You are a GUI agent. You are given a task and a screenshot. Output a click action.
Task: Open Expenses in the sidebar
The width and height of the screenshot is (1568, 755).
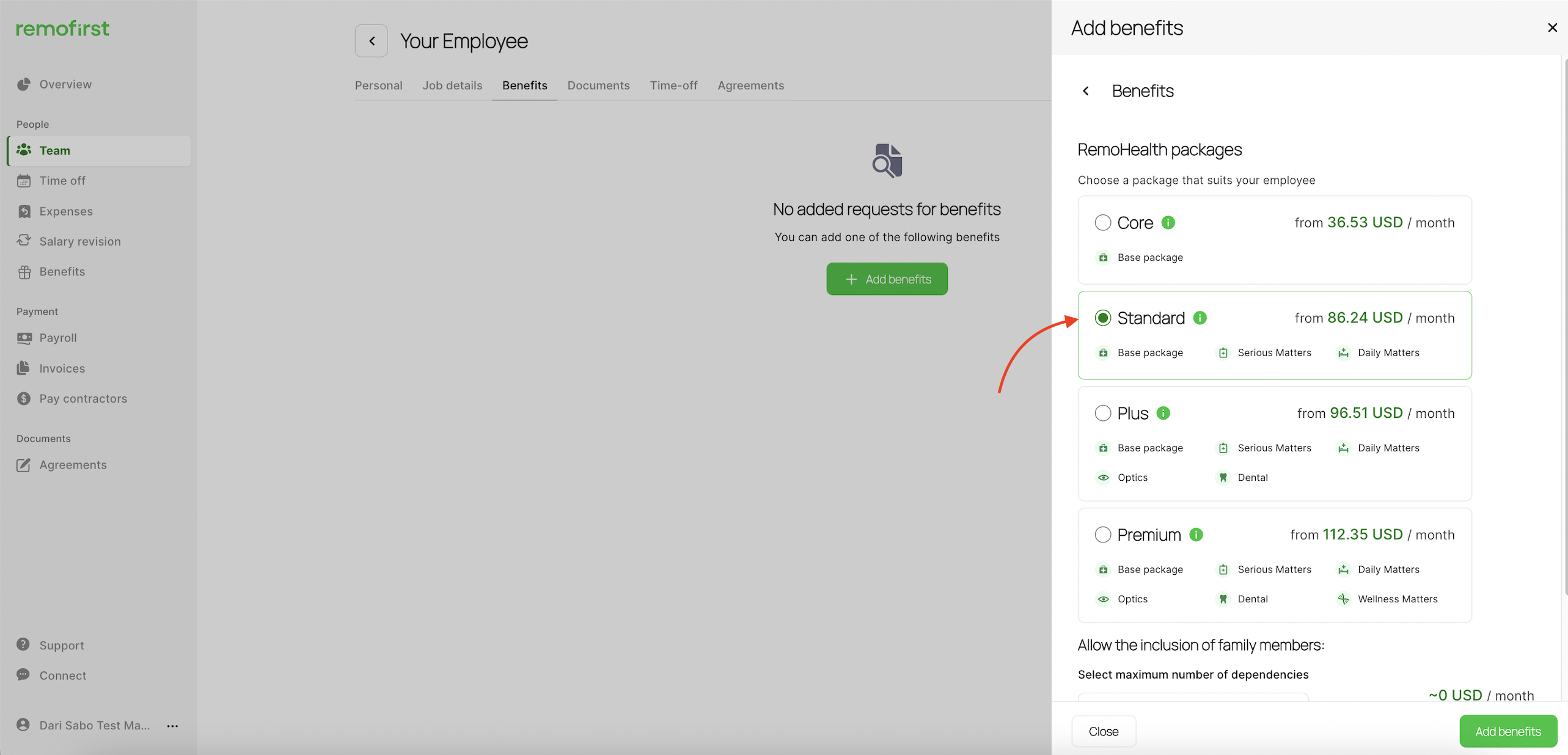99,211
